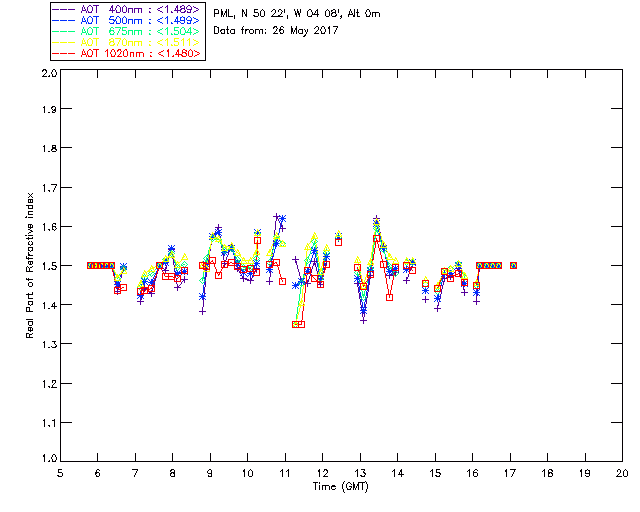
Task: Click the 1.5 y-axis label
Action: pyautogui.click(x=50, y=266)
